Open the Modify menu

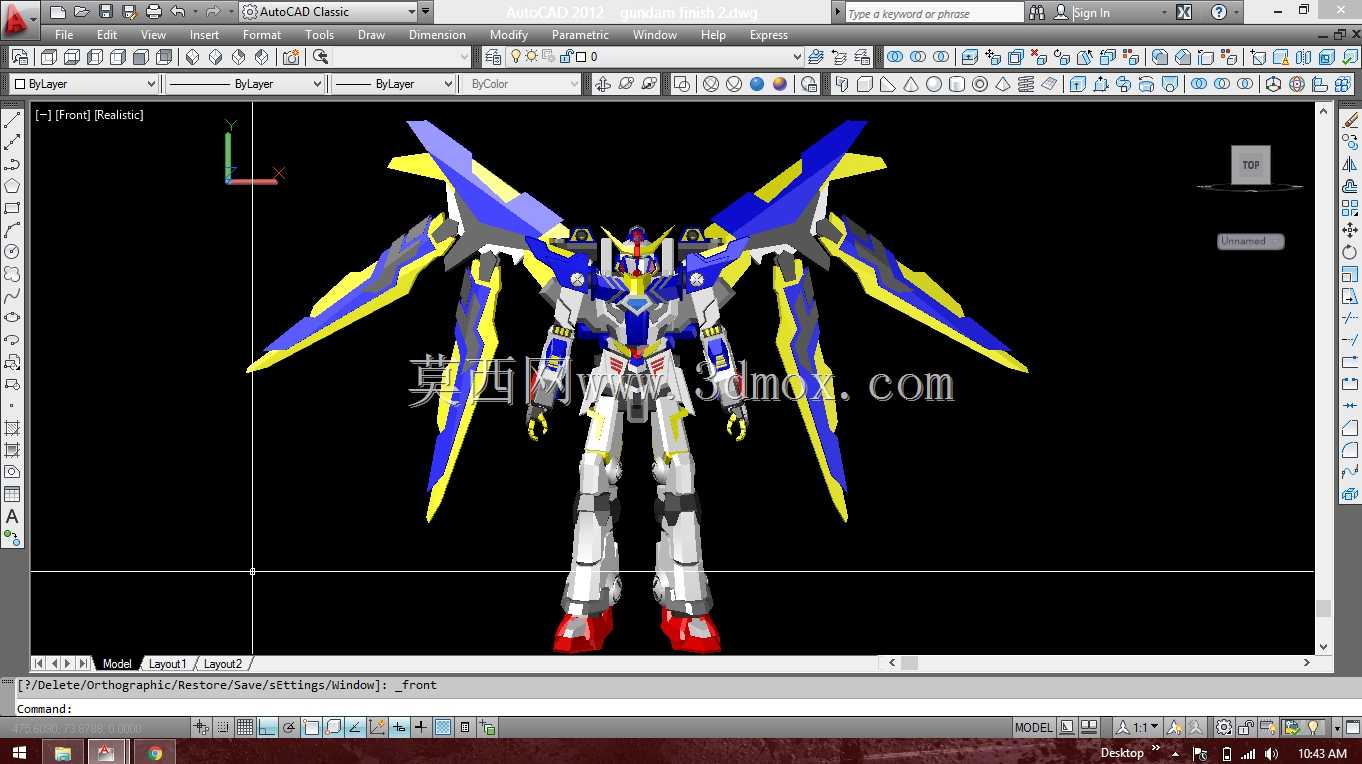(x=509, y=35)
